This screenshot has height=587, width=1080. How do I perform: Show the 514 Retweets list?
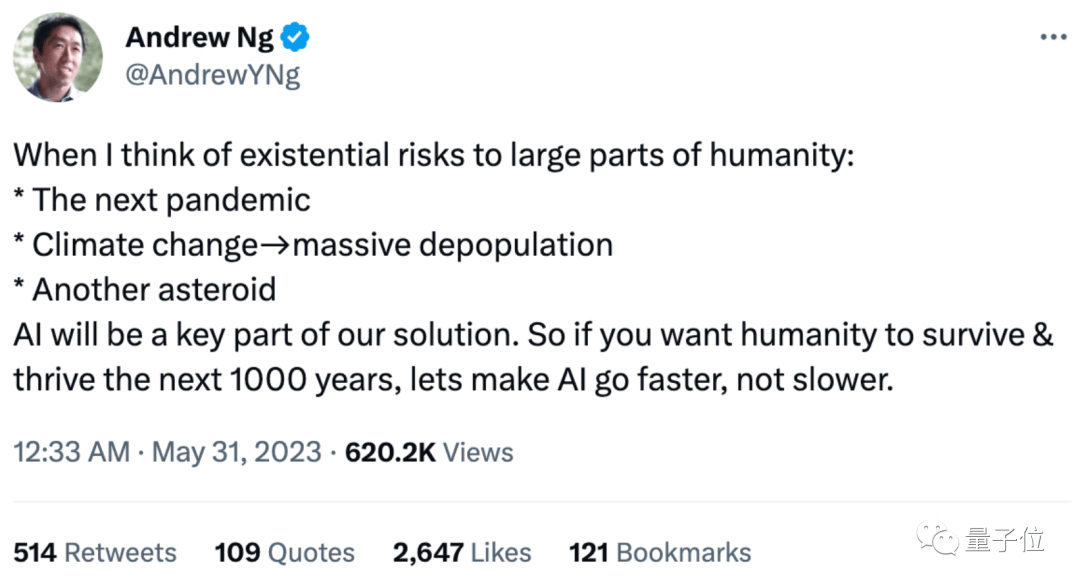(95, 553)
